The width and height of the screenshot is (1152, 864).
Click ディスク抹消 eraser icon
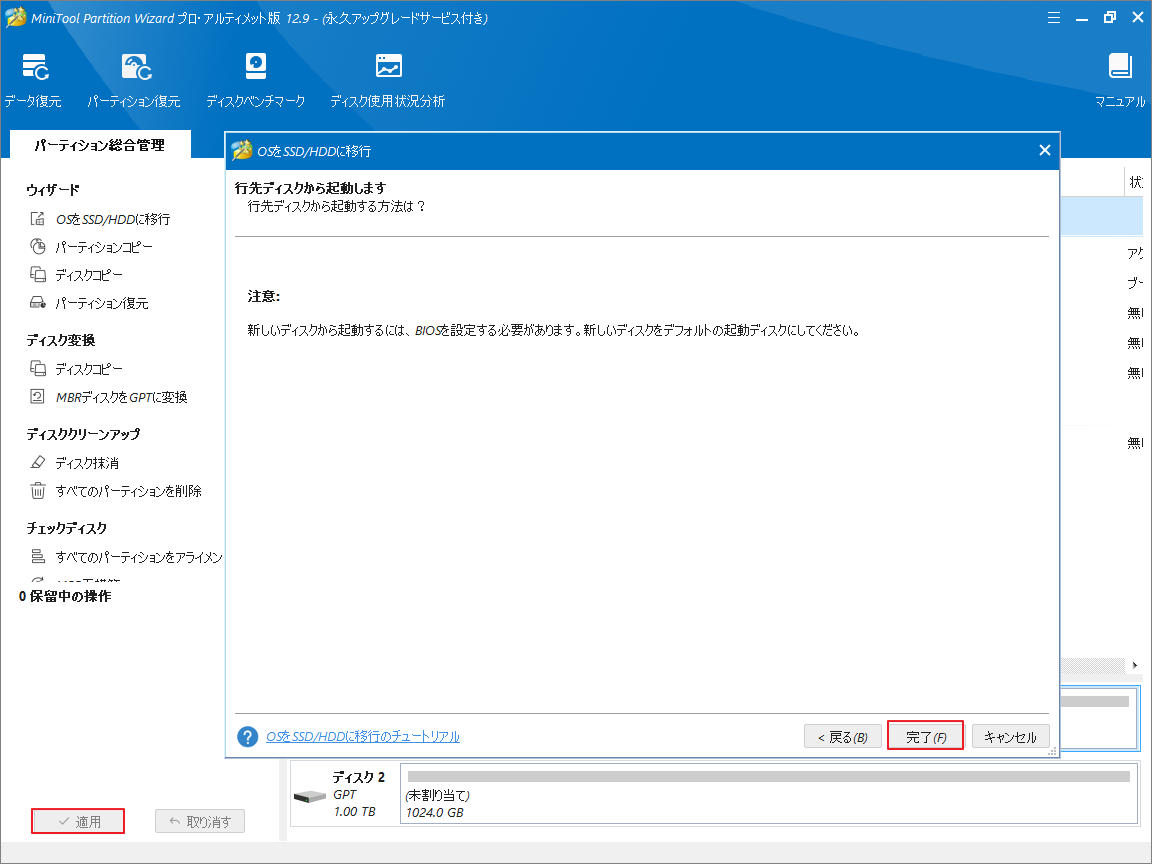tap(37, 462)
